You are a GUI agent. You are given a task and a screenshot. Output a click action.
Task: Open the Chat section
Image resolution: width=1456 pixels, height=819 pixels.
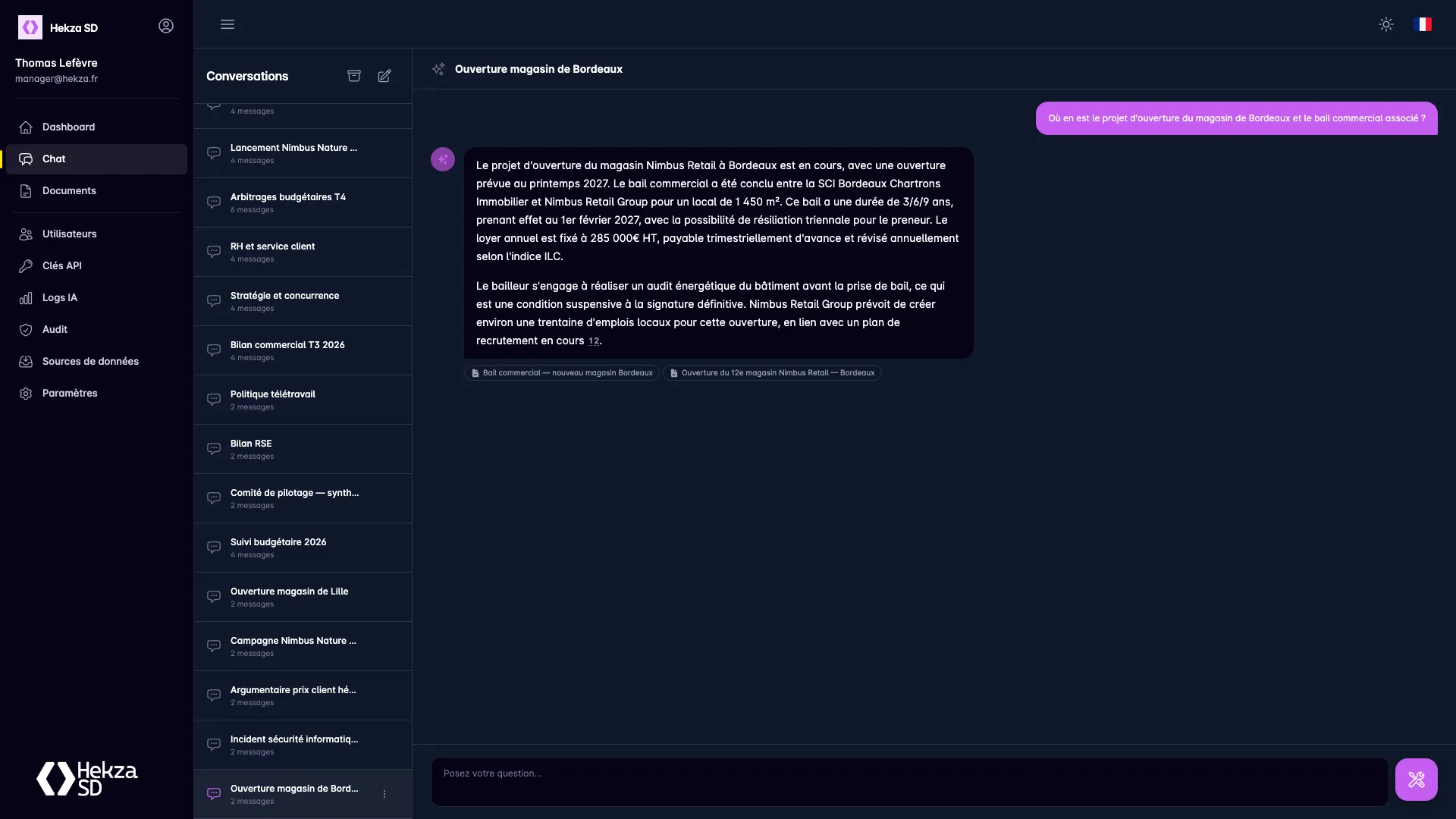(x=96, y=158)
